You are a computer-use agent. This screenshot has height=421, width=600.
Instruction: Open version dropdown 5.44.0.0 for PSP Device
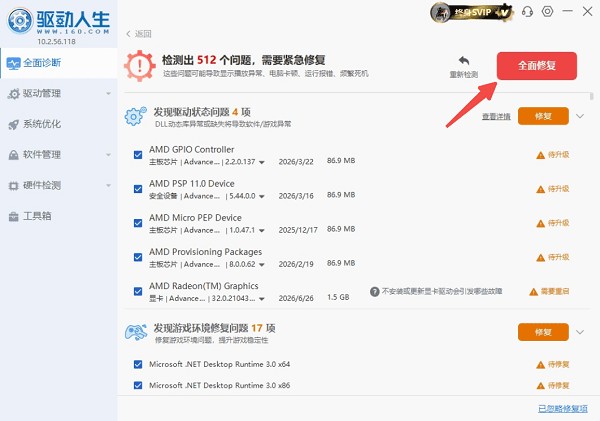(x=262, y=196)
